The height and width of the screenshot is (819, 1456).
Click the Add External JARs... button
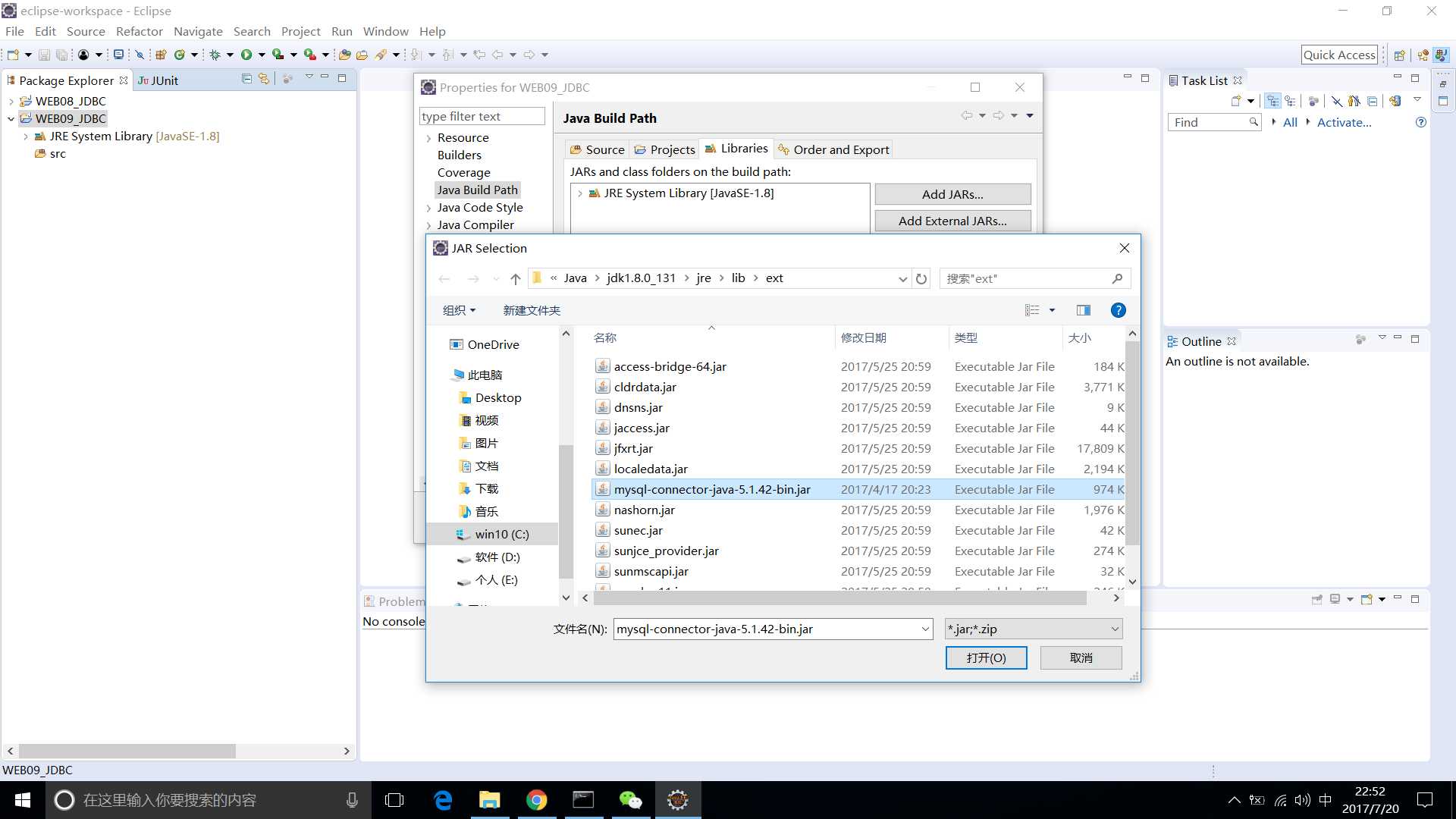pyautogui.click(x=952, y=221)
